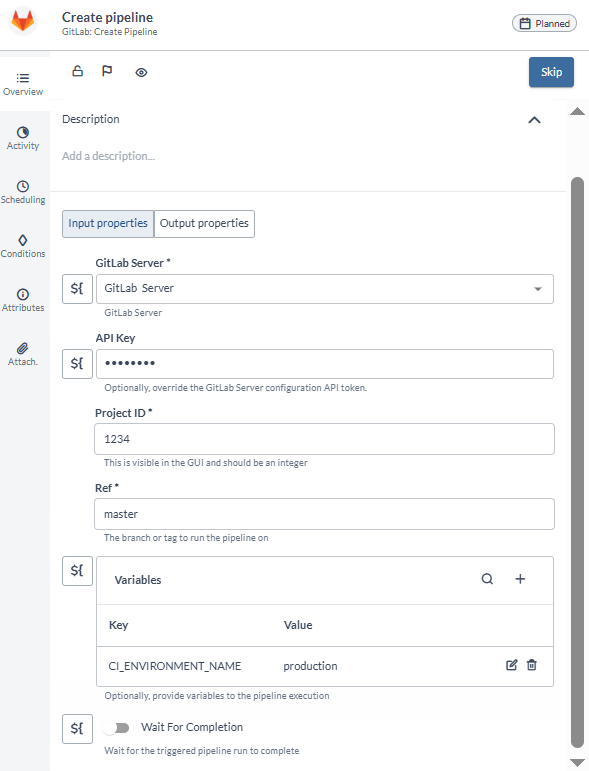Click the production value cell
Image resolution: width=589 pixels, height=771 pixels.
310,666
